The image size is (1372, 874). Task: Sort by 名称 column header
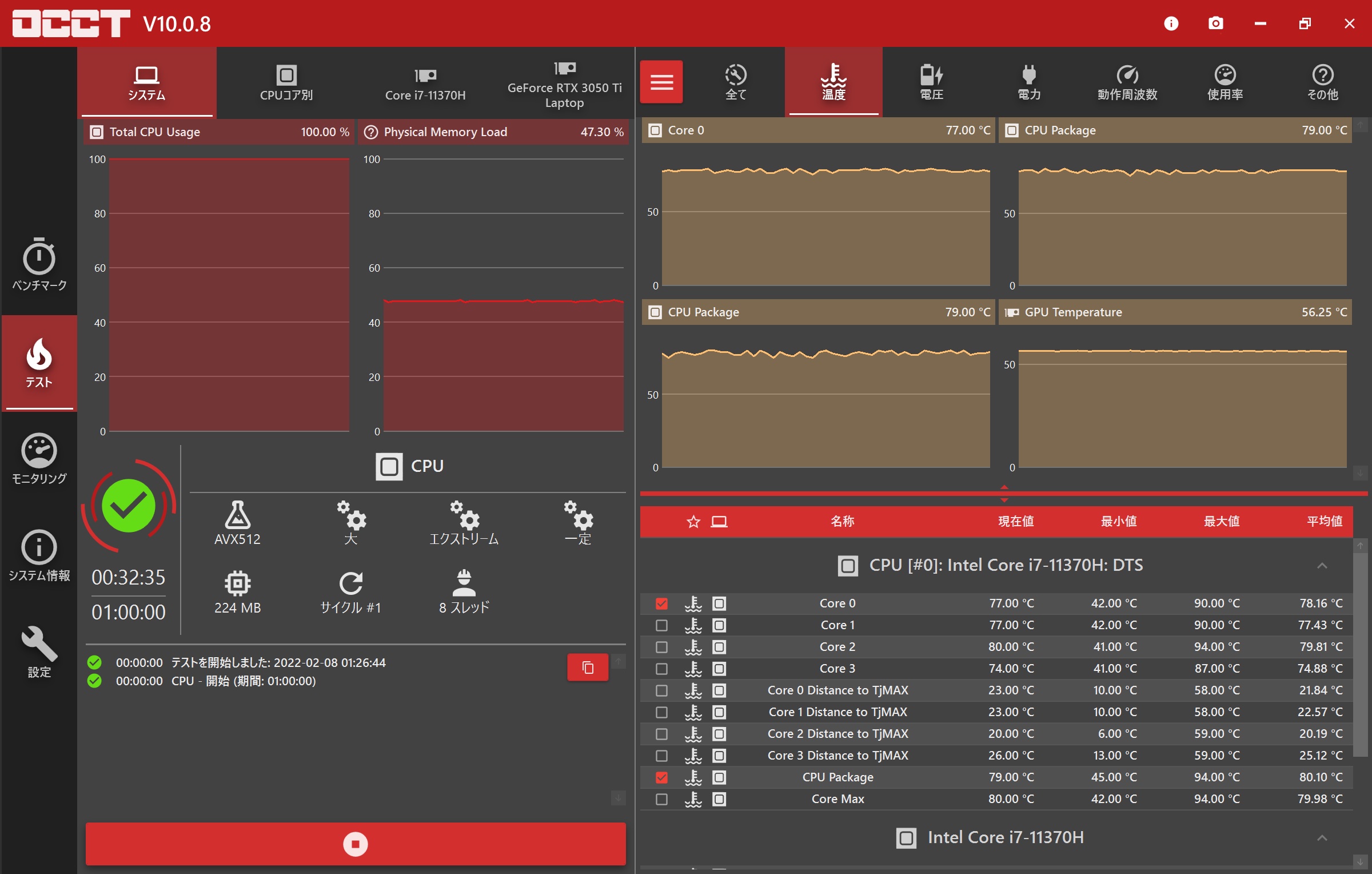coord(842,522)
